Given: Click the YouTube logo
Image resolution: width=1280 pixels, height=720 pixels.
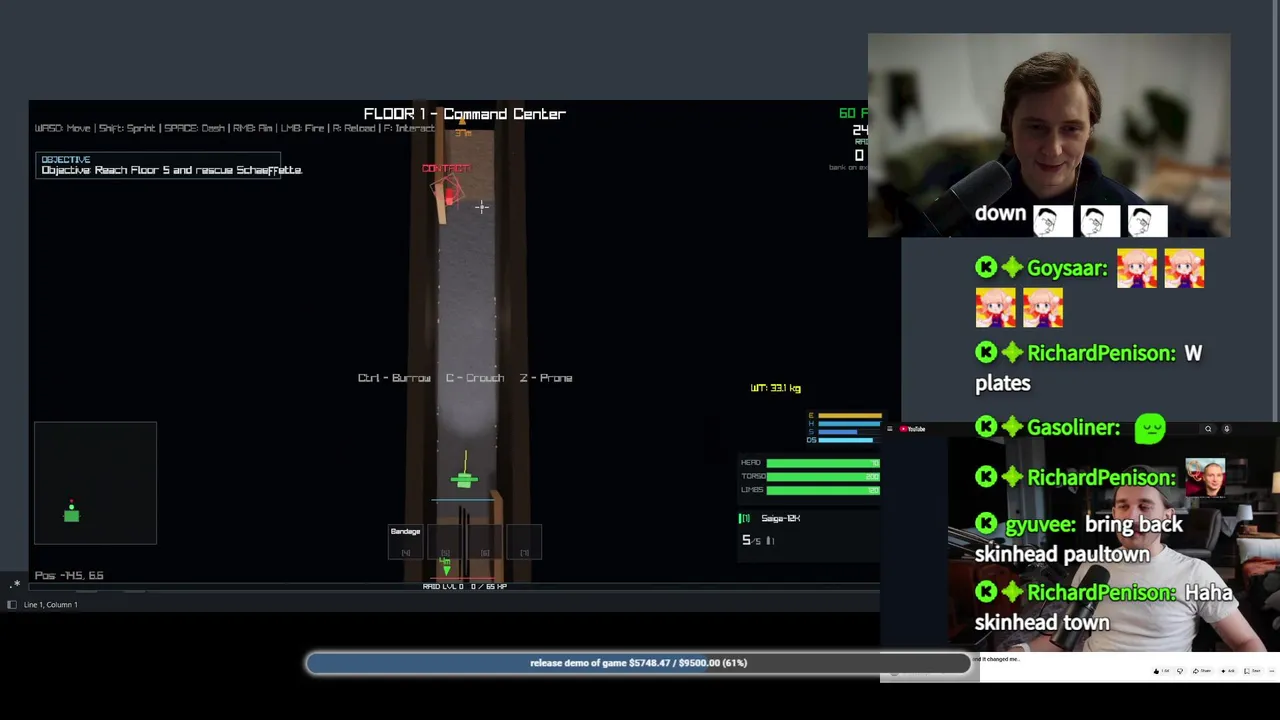Looking at the screenshot, I should [x=912, y=429].
